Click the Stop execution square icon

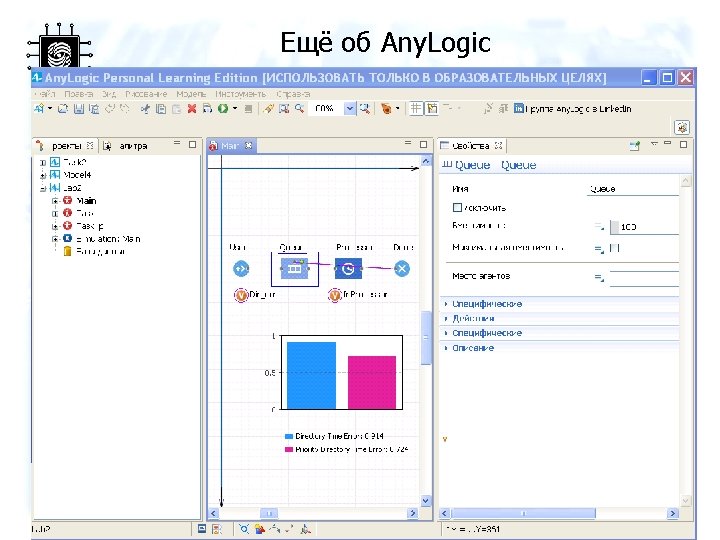248,109
